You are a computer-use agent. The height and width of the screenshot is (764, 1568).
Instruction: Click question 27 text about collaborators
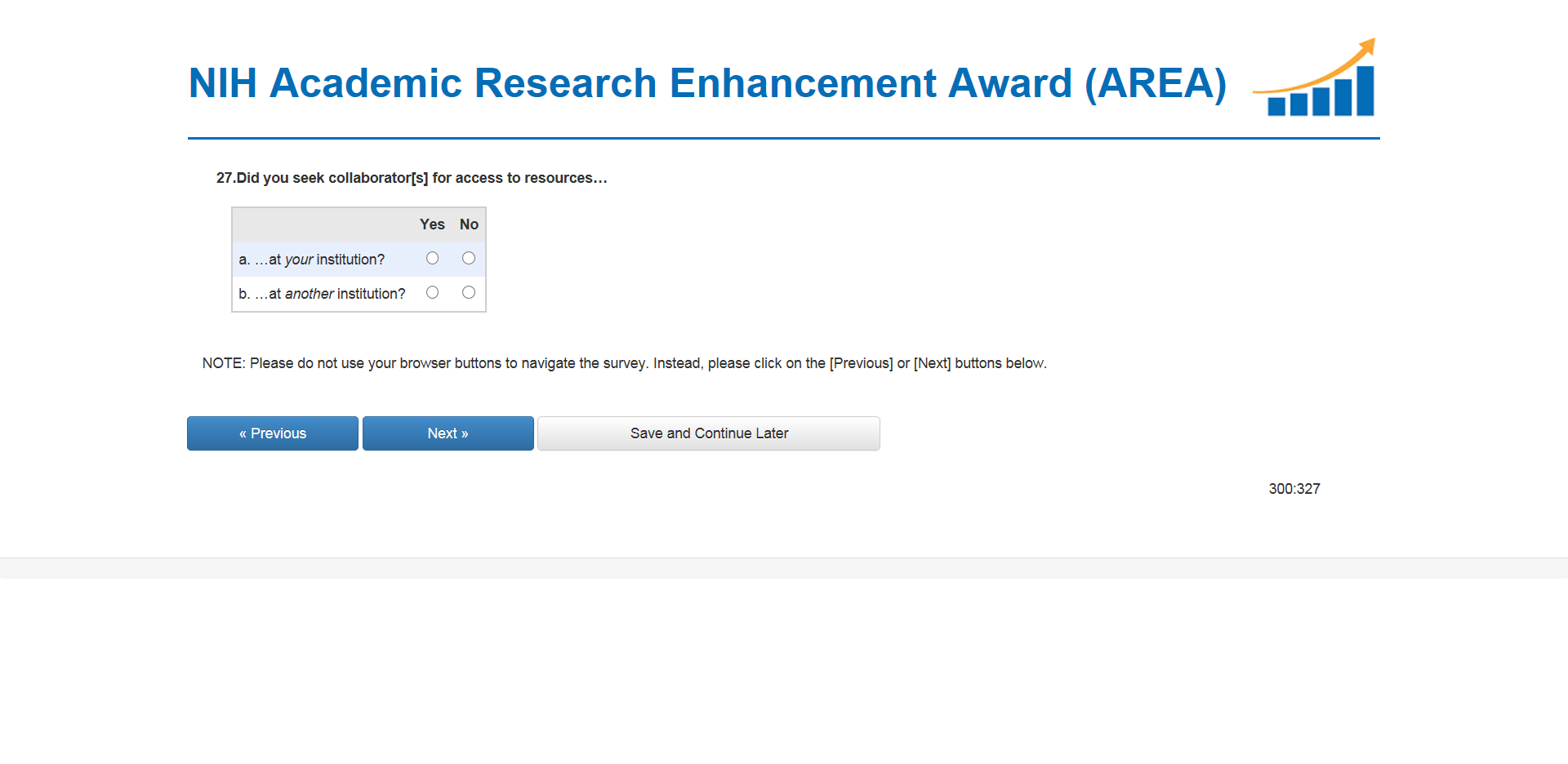tap(412, 178)
